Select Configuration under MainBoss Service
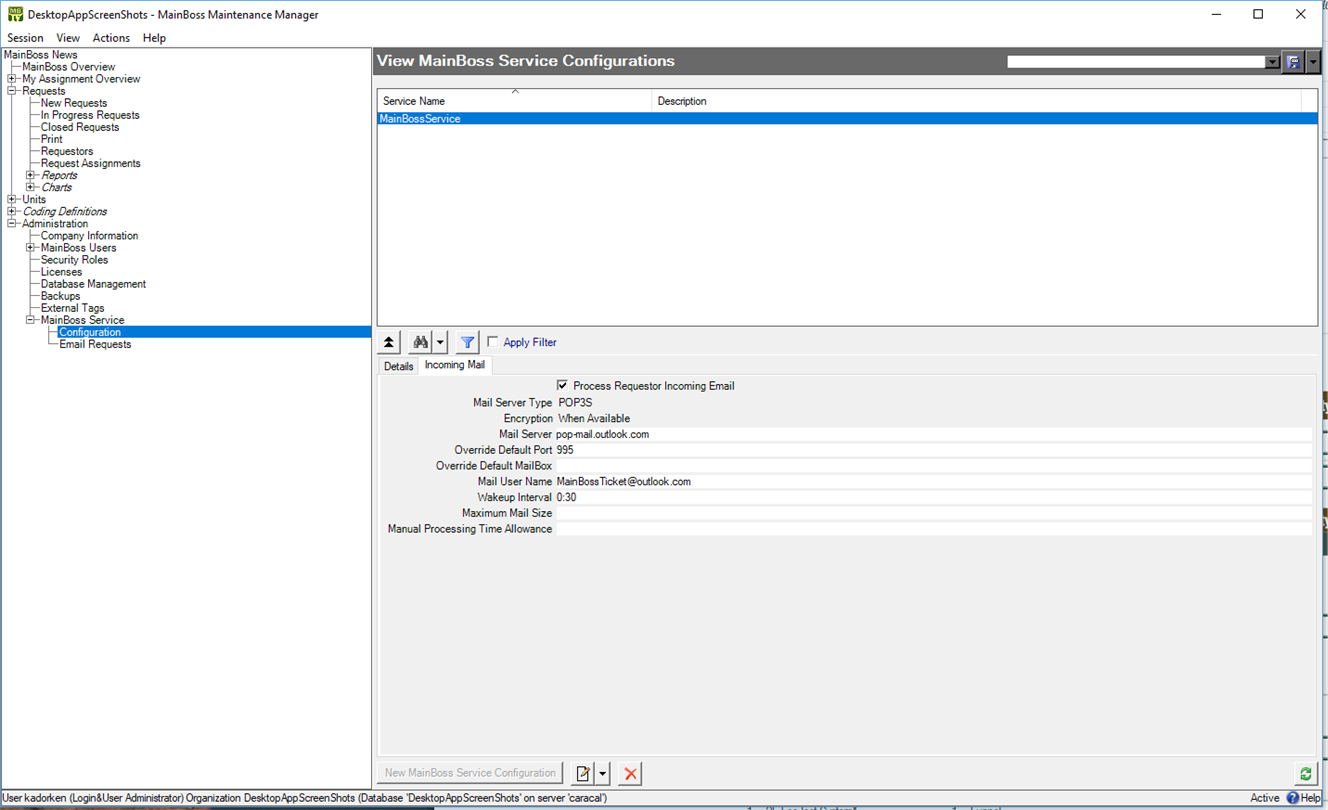Viewport: 1328px width, 810px height. click(90, 332)
